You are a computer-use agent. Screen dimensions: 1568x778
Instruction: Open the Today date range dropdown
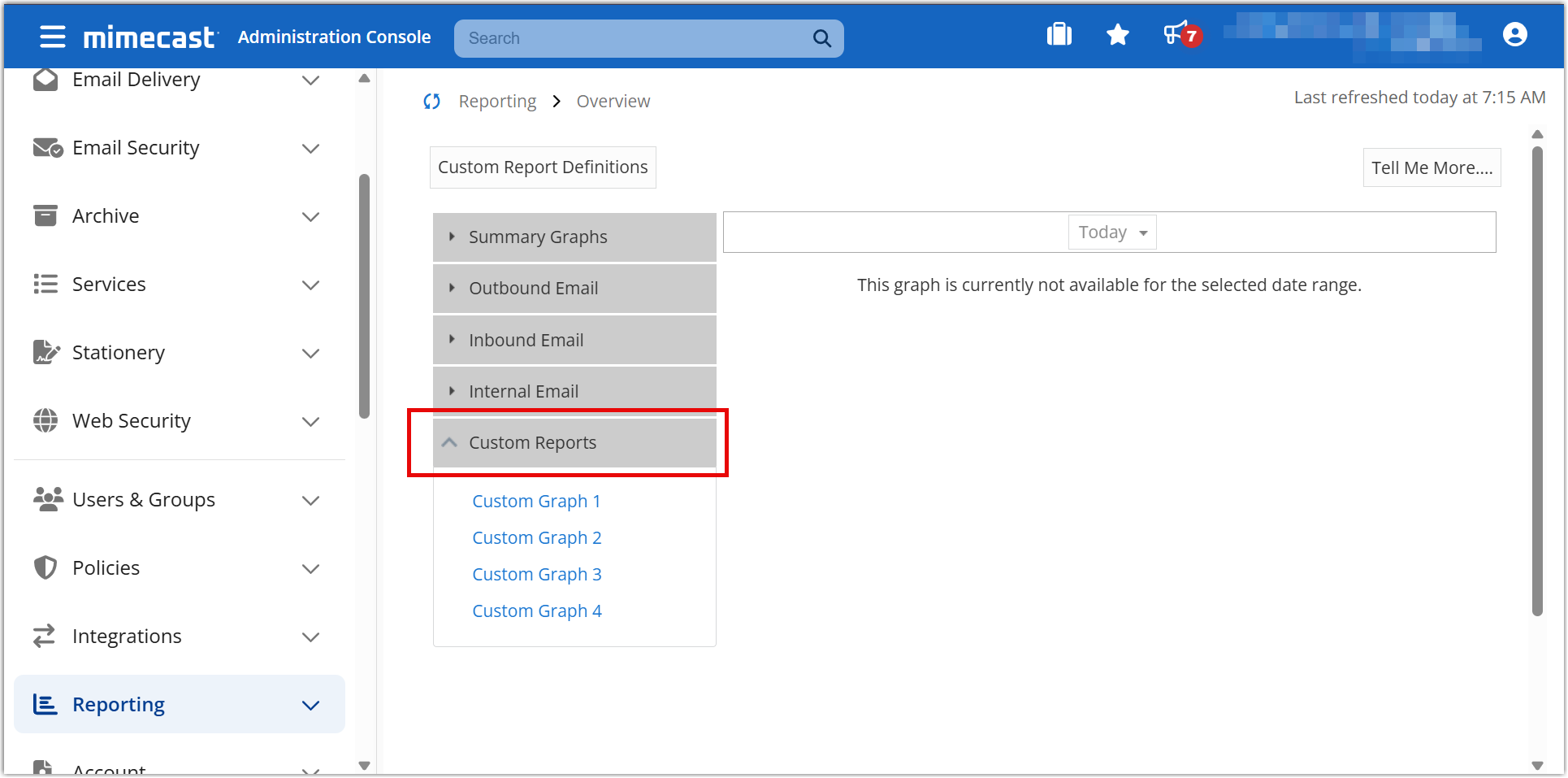coord(1111,233)
